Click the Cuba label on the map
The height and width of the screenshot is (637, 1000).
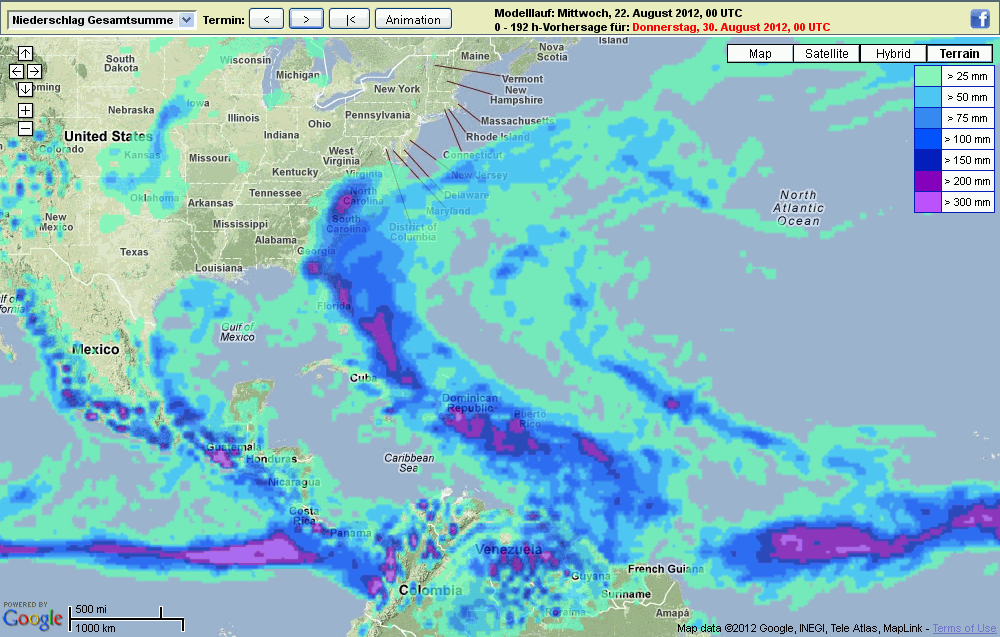coord(363,377)
